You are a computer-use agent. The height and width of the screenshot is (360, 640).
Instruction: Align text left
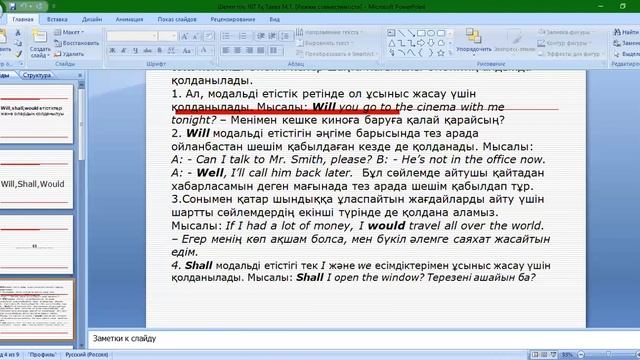point(226,51)
